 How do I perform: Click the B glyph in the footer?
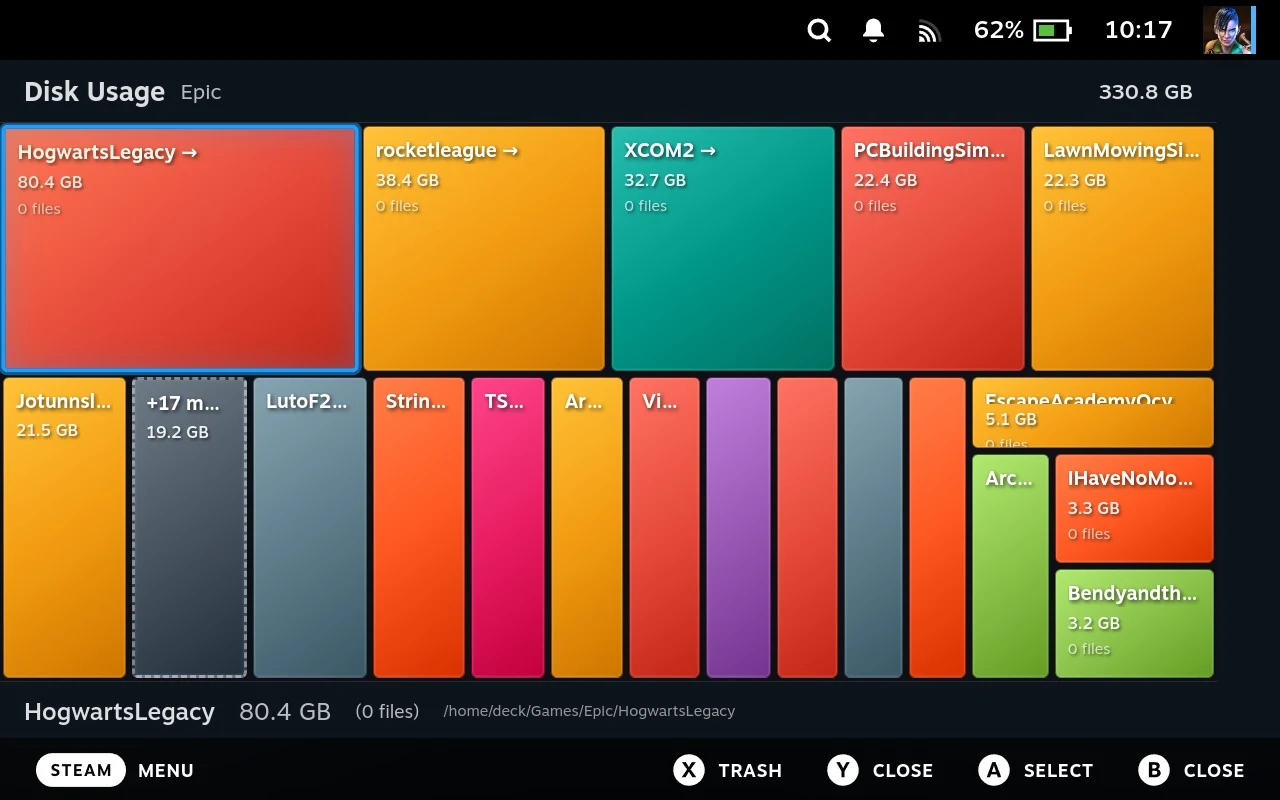(1154, 770)
